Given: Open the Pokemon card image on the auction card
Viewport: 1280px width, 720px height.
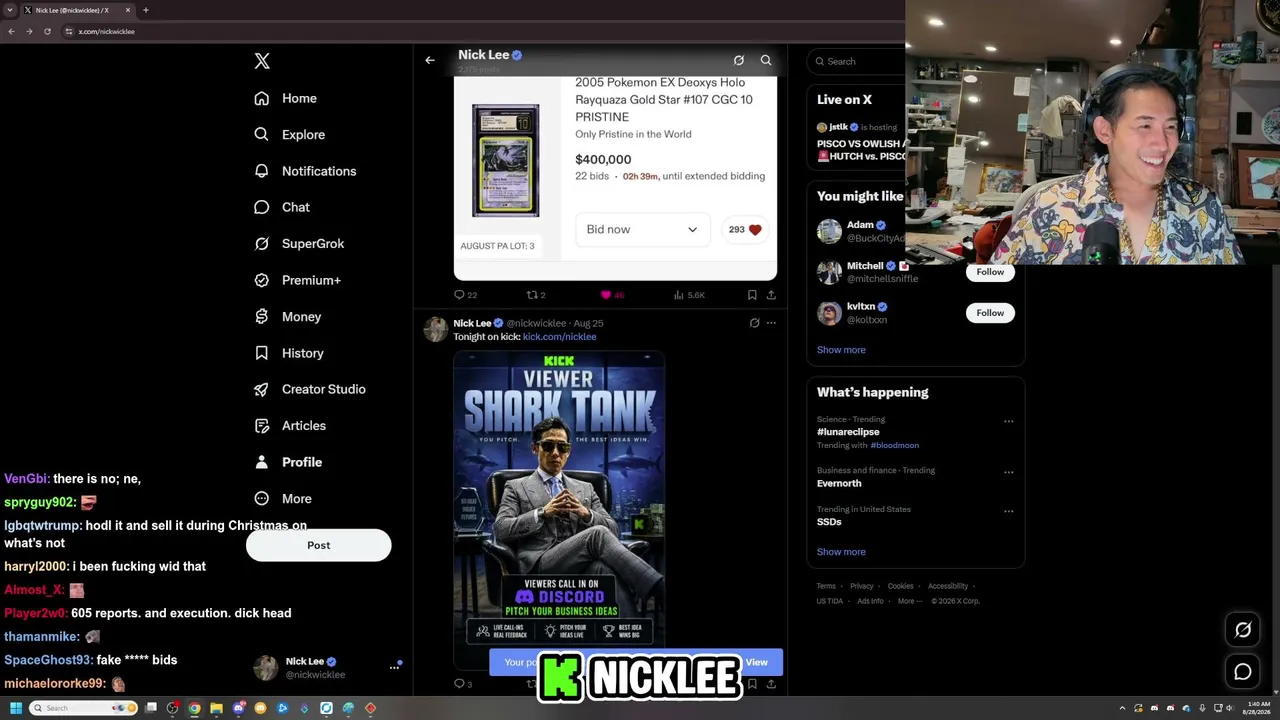Looking at the screenshot, I should tap(505, 160).
